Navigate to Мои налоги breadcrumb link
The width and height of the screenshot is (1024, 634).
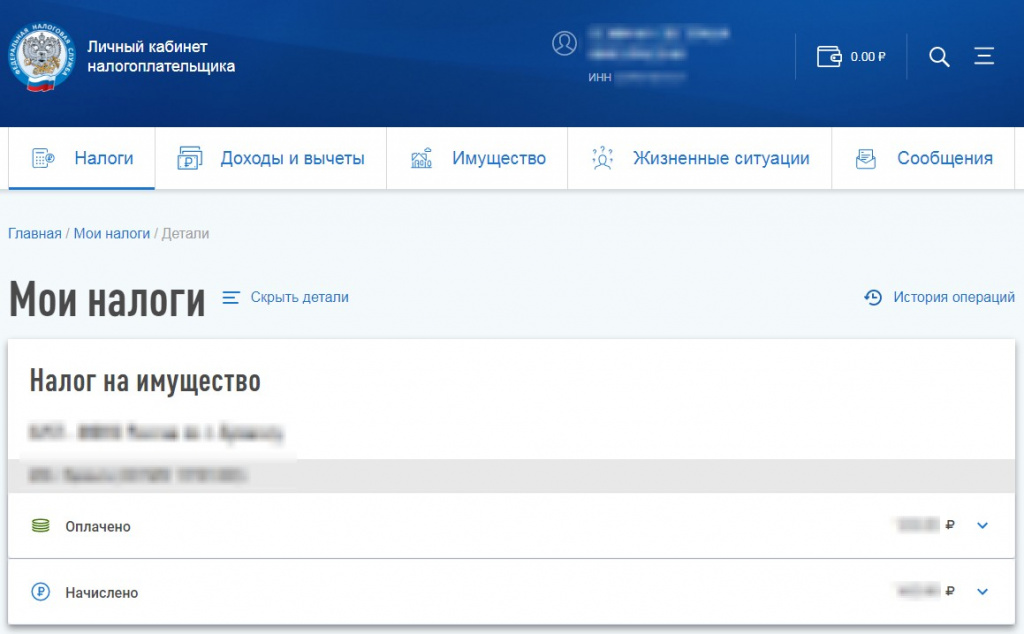pyautogui.click(x=111, y=233)
